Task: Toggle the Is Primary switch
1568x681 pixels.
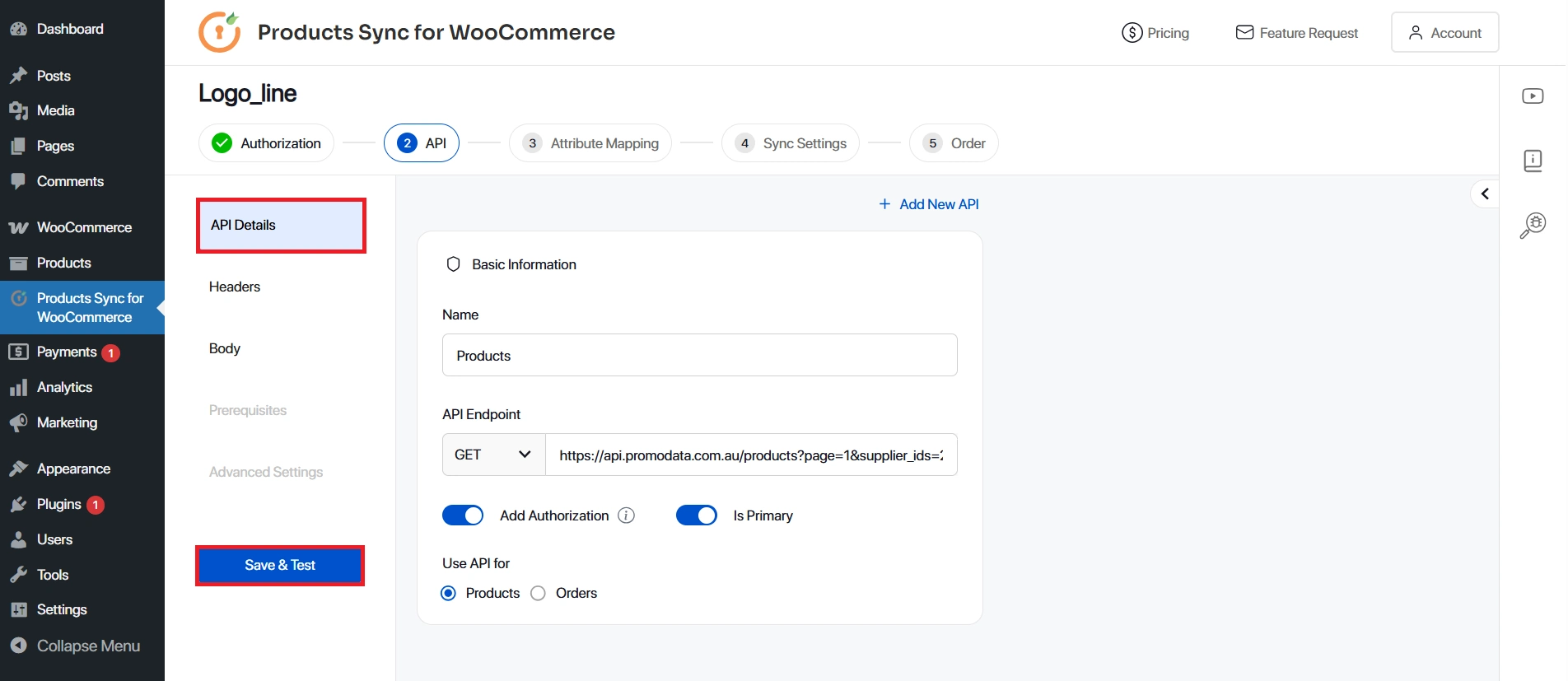Action: (x=697, y=515)
